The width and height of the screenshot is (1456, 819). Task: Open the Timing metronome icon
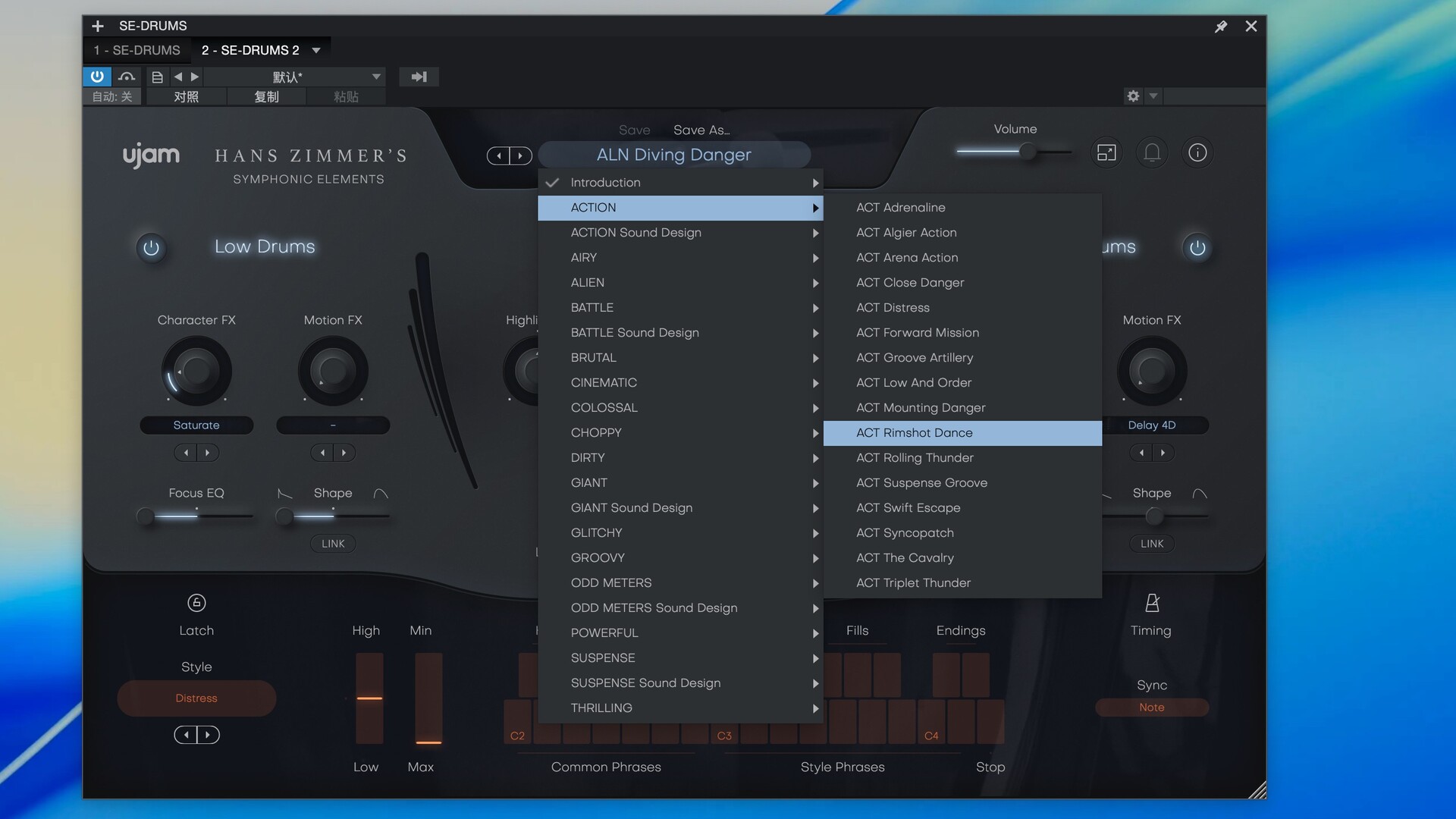1152,603
